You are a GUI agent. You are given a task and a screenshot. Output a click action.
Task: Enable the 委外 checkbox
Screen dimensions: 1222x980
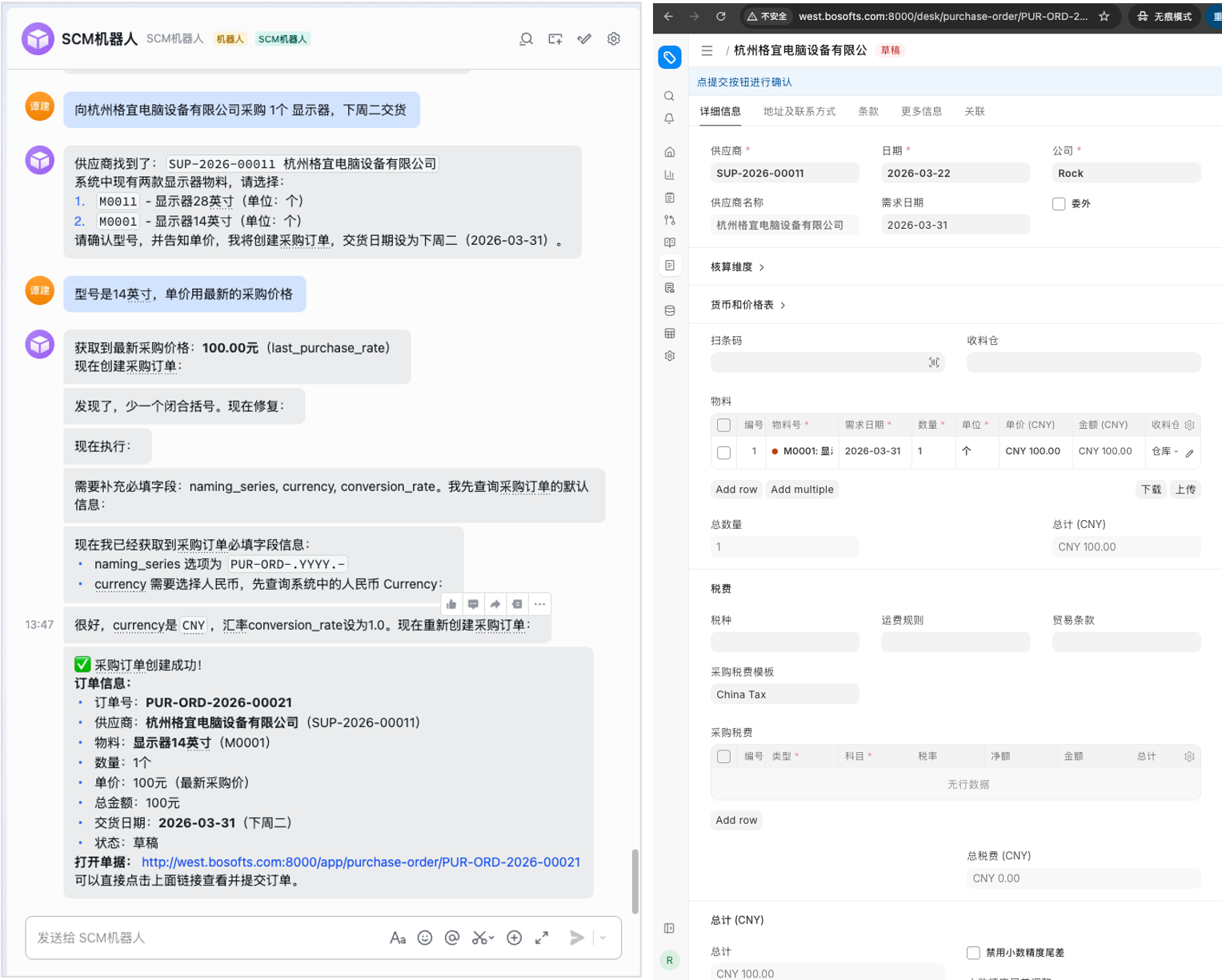click(x=1059, y=203)
